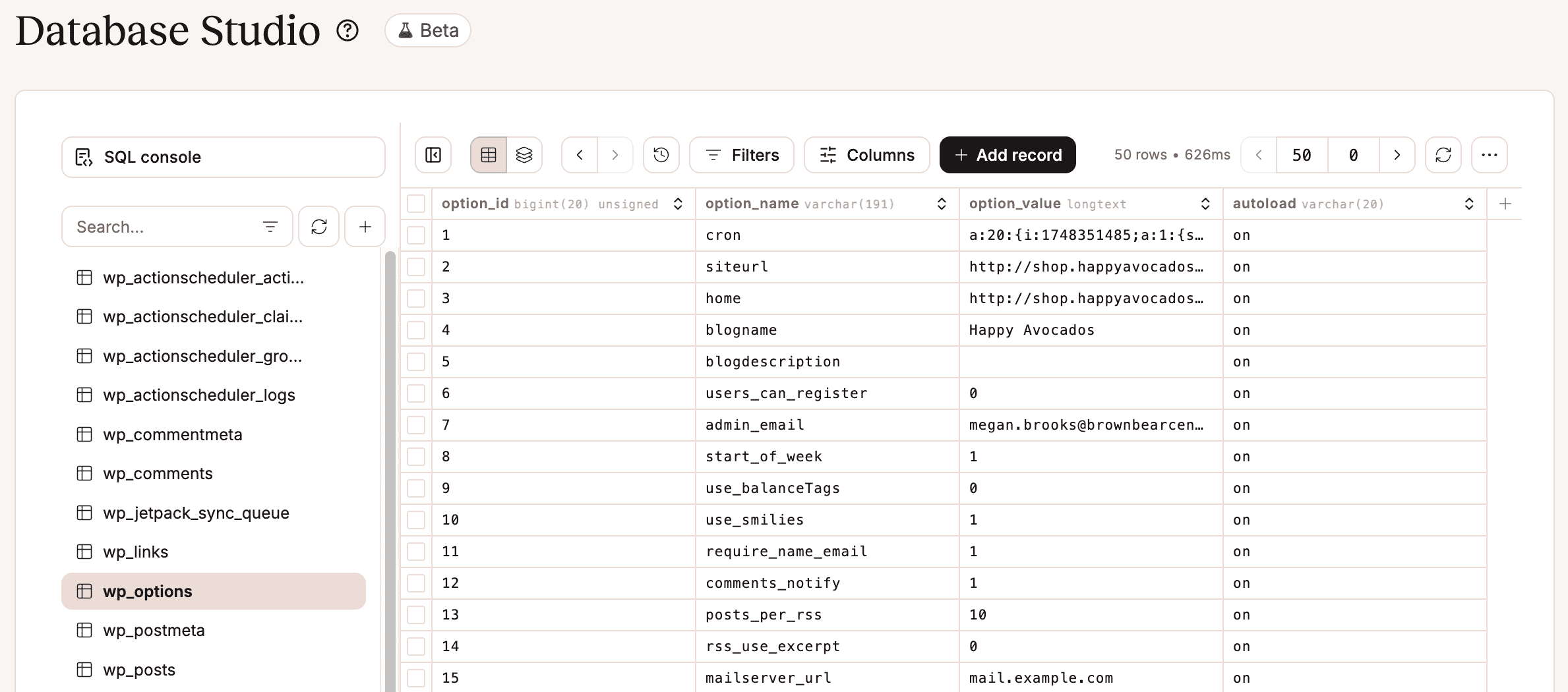Edit the offset field showing 0
Screen dimensions: 1568x692
click(1354, 155)
